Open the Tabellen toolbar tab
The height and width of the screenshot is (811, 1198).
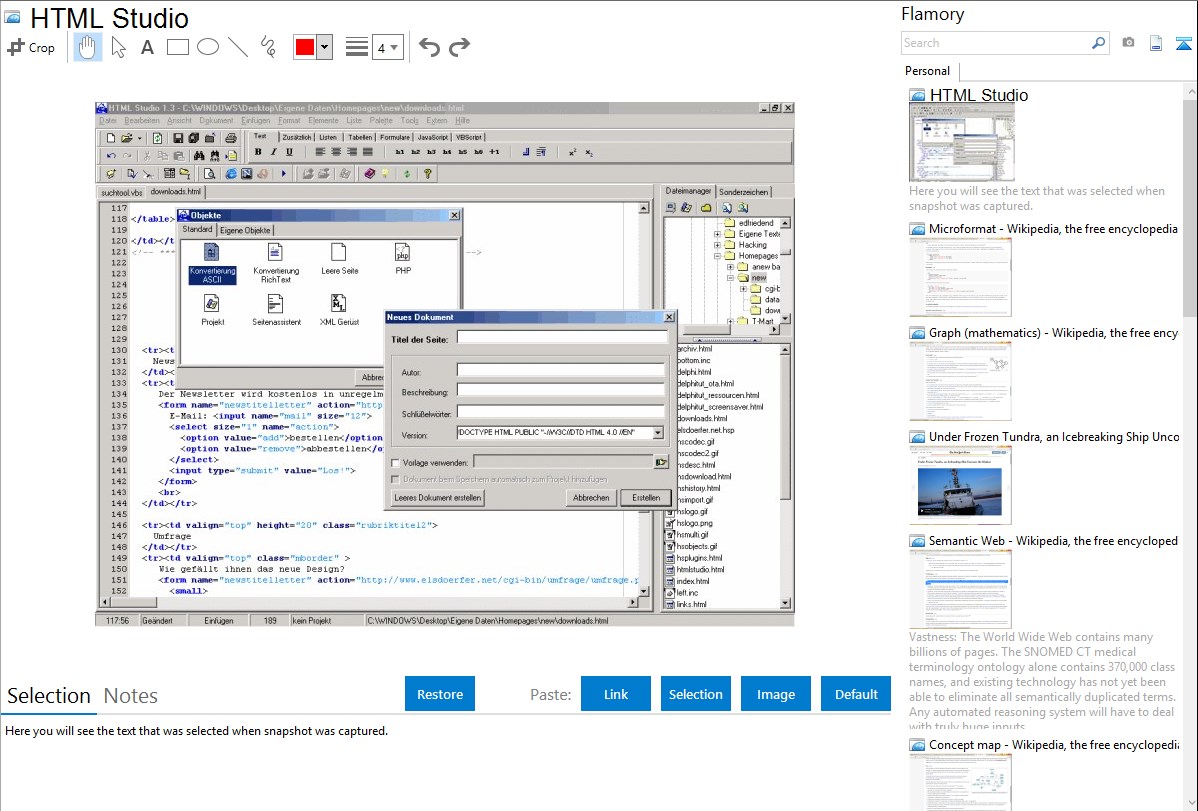click(x=359, y=138)
